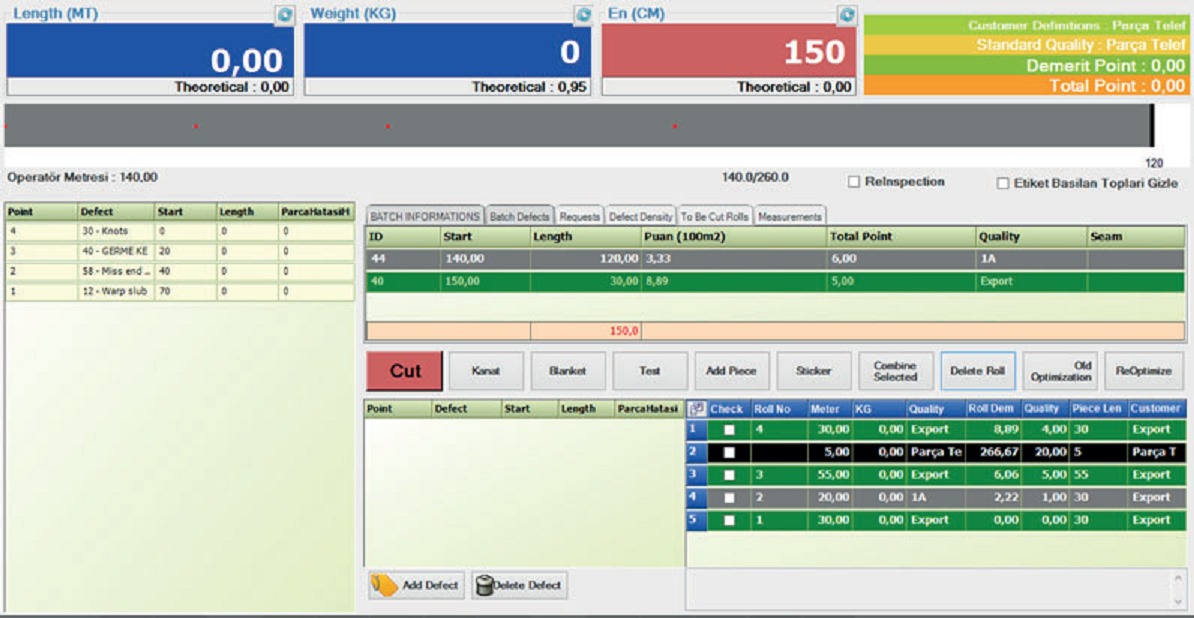Open the Defect Density tab
The height and width of the screenshot is (618, 1194).
tap(641, 217)
